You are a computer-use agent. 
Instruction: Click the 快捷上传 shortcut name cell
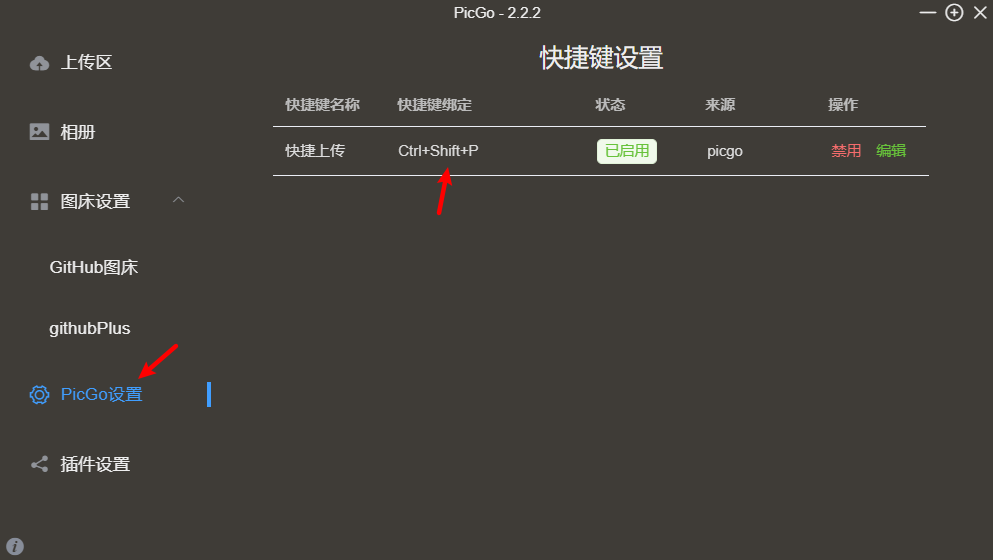315,151
